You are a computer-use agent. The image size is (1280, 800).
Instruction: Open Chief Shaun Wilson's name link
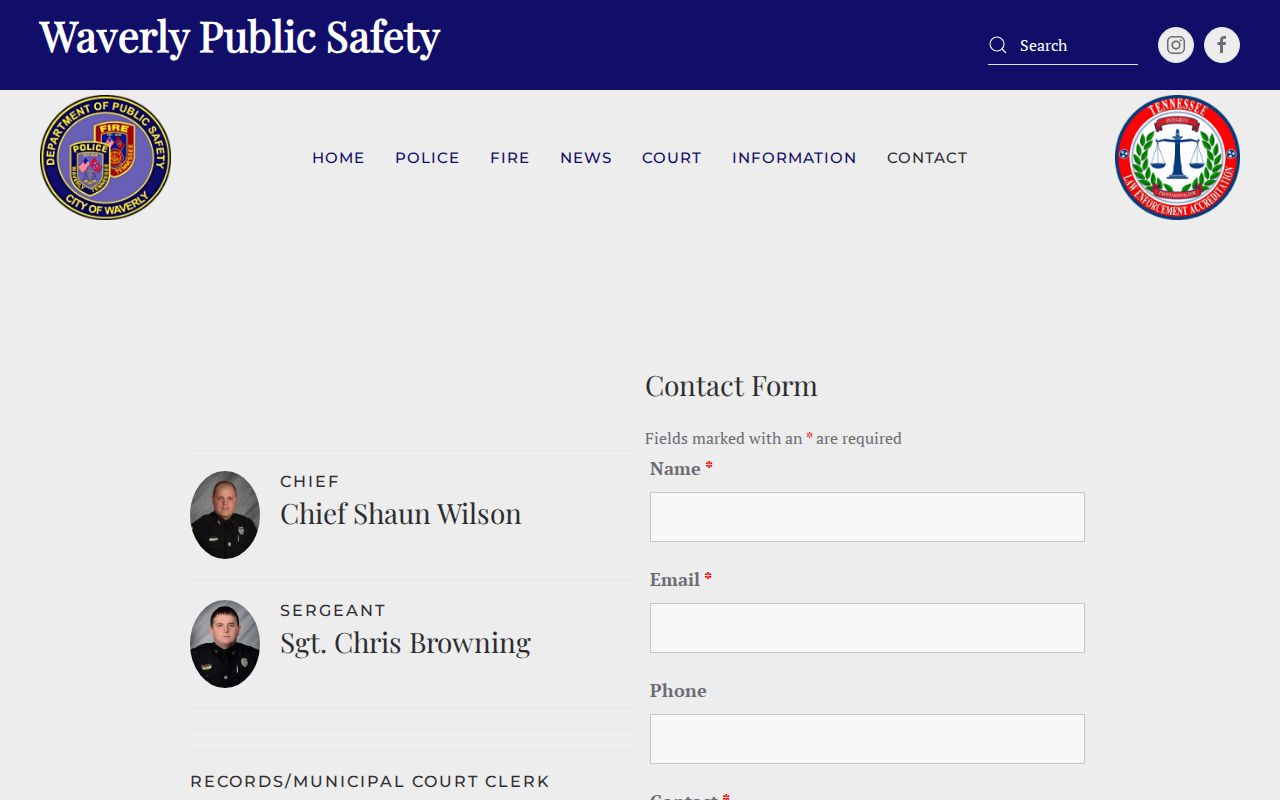point(401,514)
